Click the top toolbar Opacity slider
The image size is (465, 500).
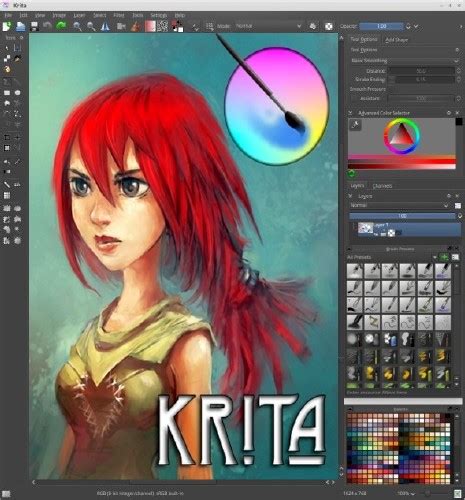pyautogui.click(x=382, y=26)
